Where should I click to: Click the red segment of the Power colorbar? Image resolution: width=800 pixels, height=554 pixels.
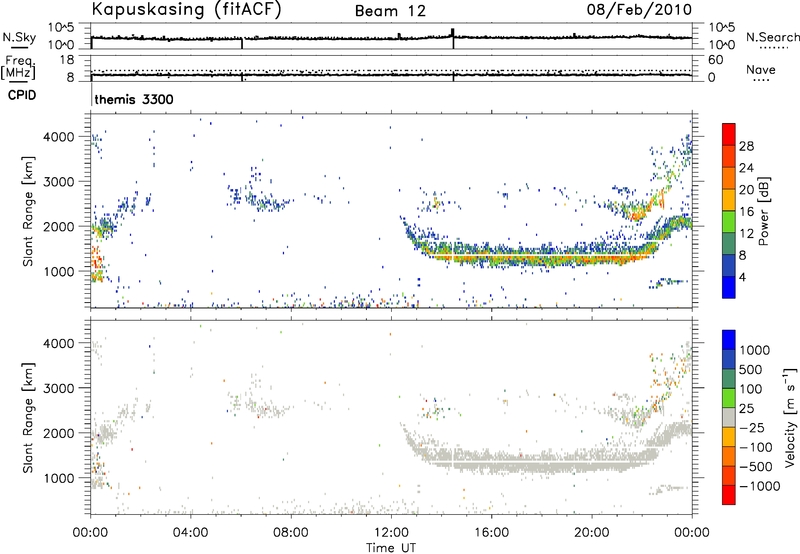729,134
